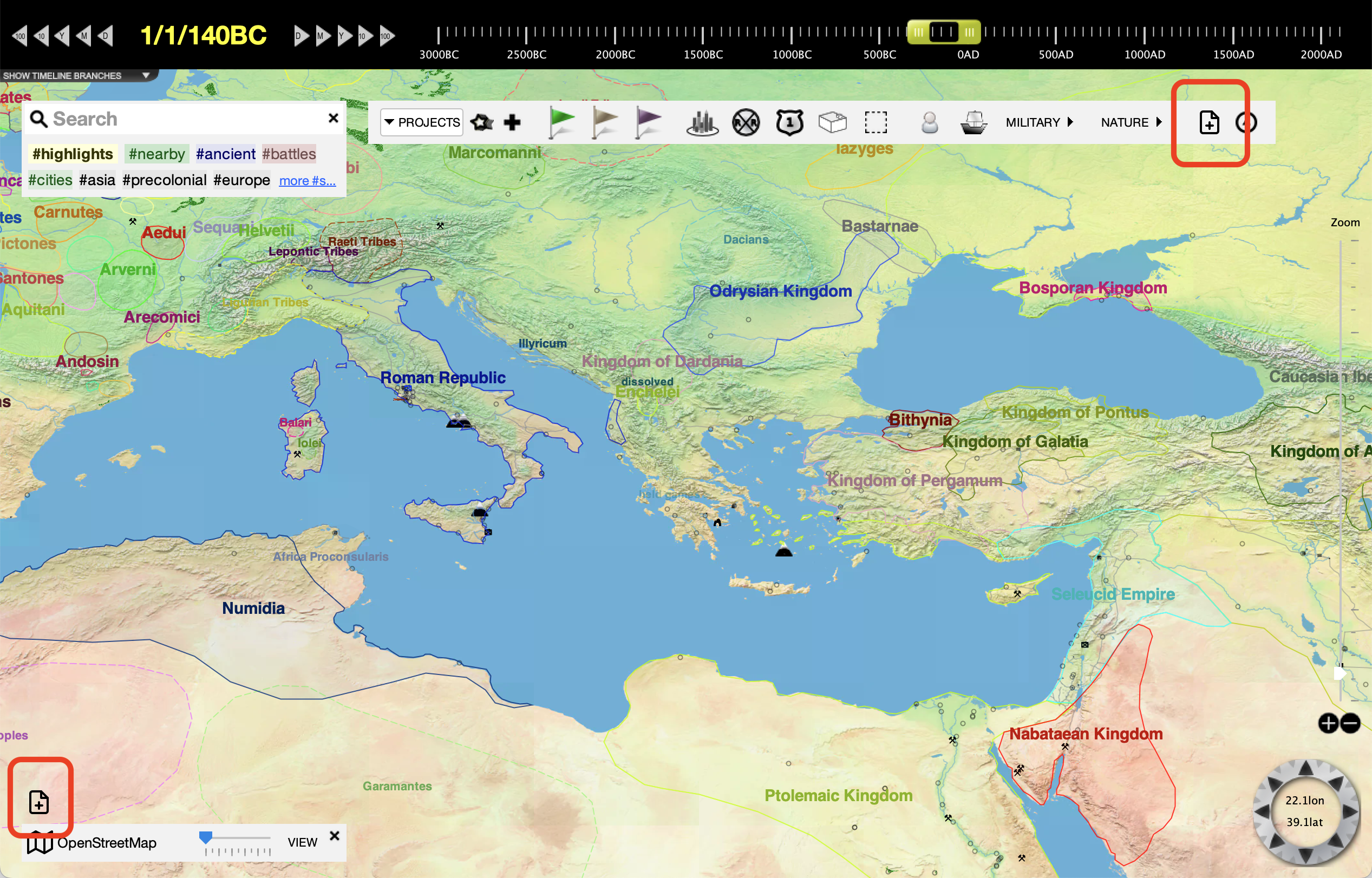1372x878 pixels.
Task: Select the dashed rectangle selection tool
Action: click(876, 122)
